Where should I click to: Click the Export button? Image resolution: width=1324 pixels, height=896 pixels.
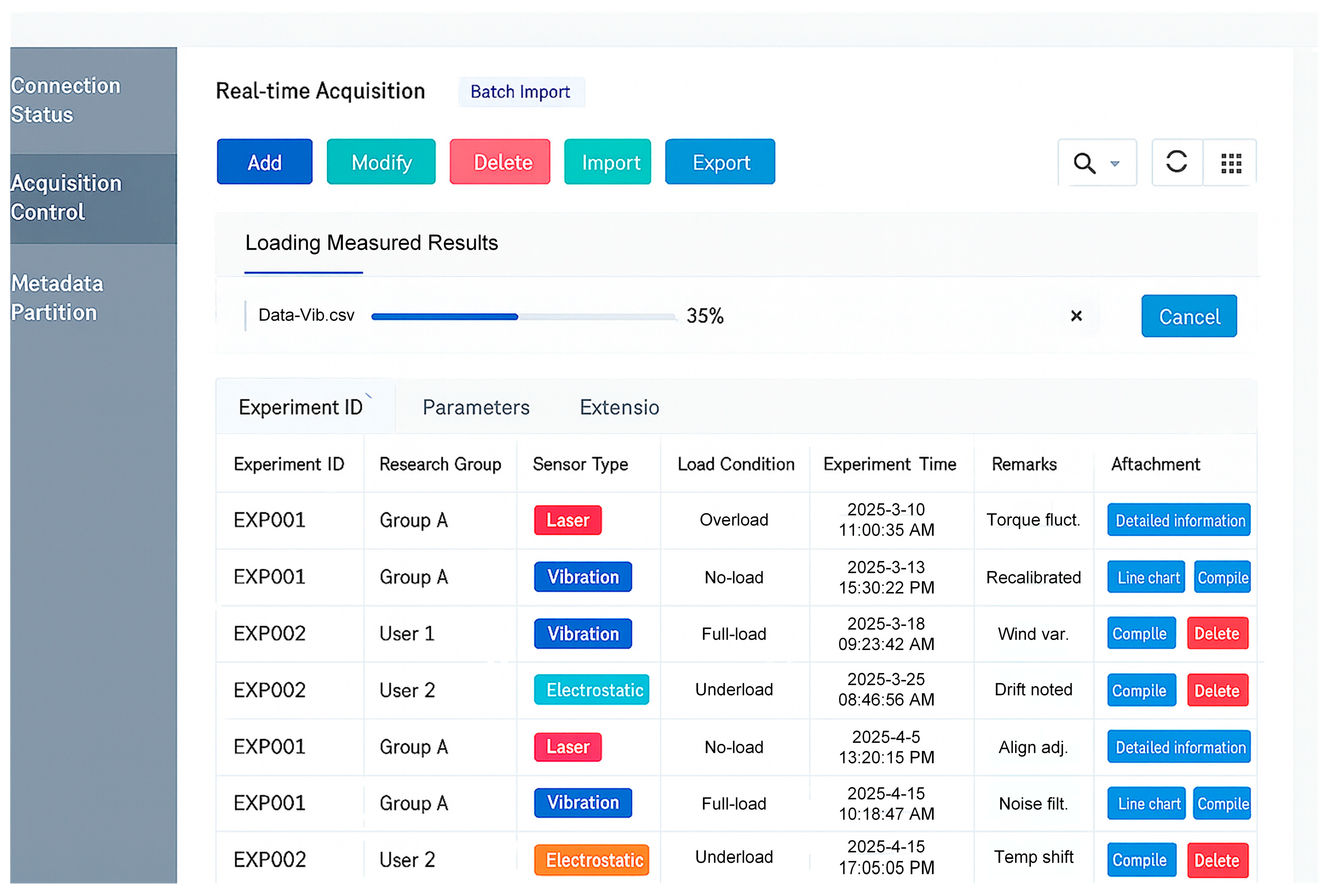point(720,162)
